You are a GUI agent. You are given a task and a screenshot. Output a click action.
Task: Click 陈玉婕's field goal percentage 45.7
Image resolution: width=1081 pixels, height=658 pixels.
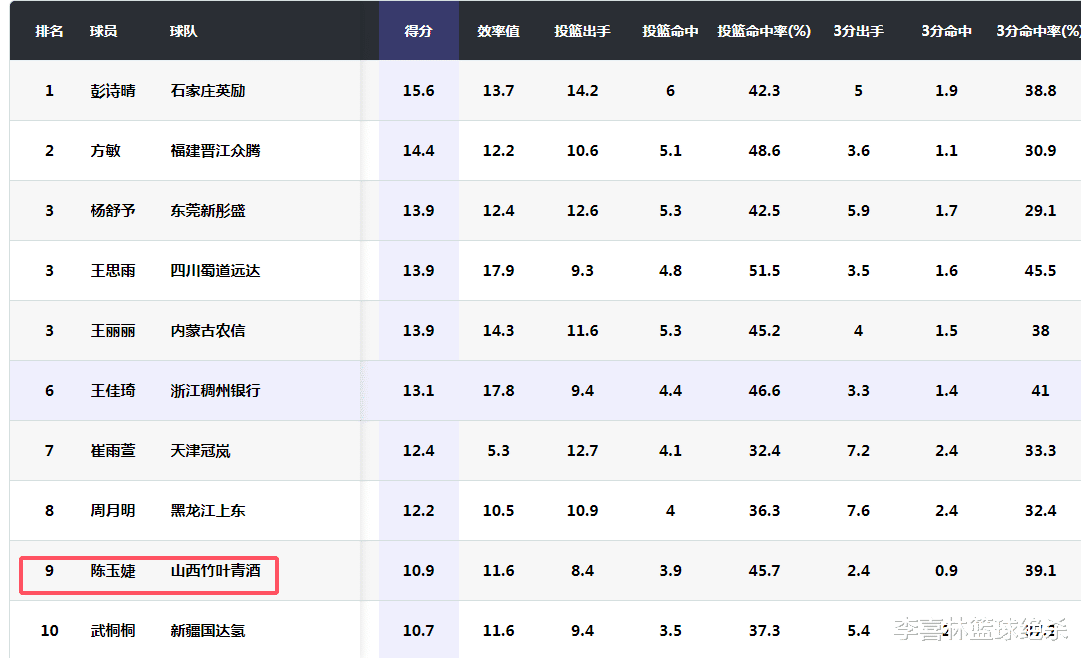click(x=765, y=571)
